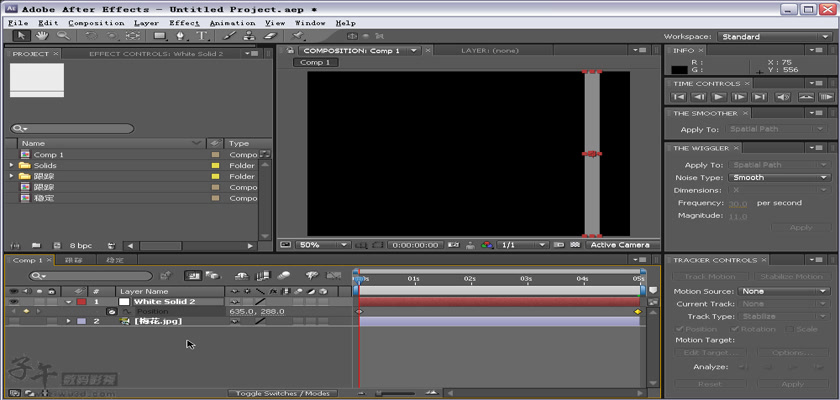Select the Rectangle mask tool
Viewport: 840px width, 400px height.
tap(160, 36)
